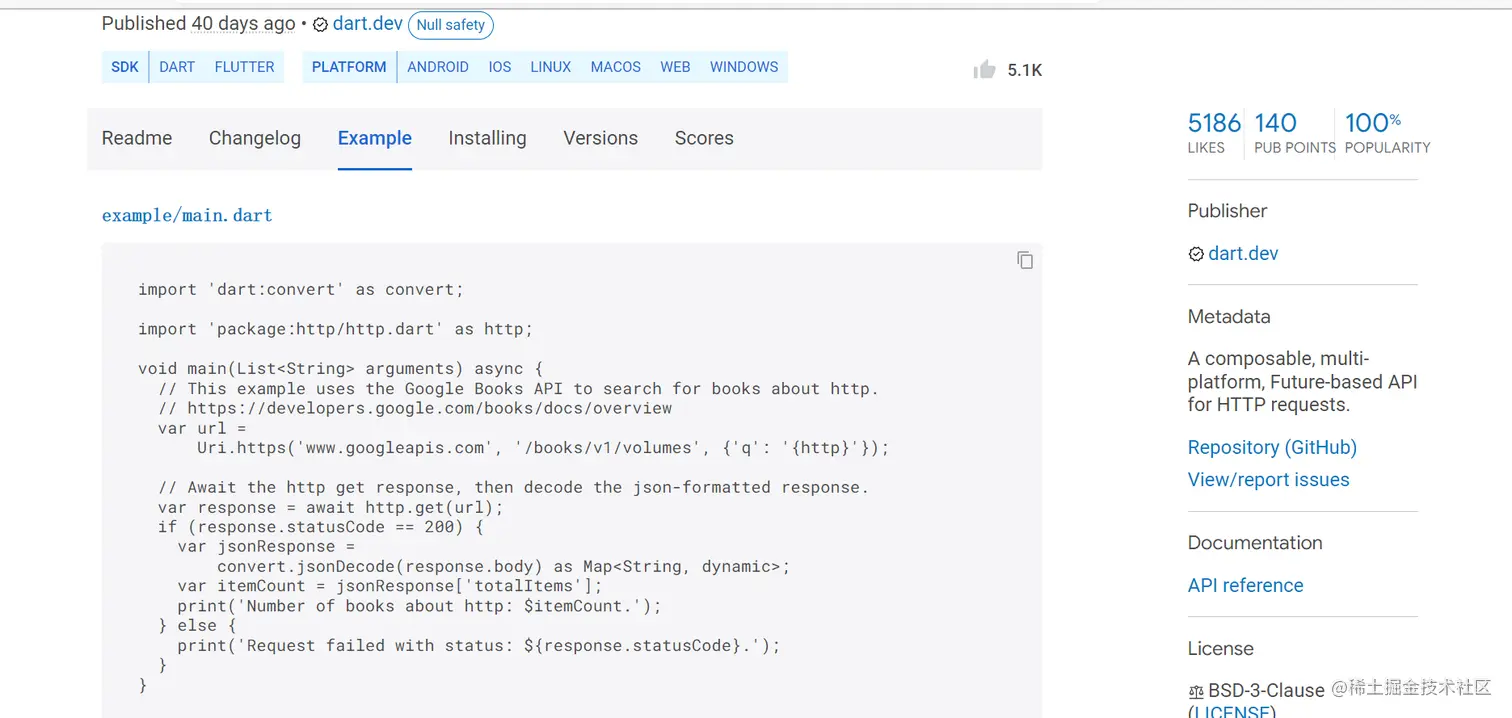Image resolution: width=1512 pixels, height=718 pixels.
Task: Click 'Number of books about http' print line
Action: pos(420,606)
